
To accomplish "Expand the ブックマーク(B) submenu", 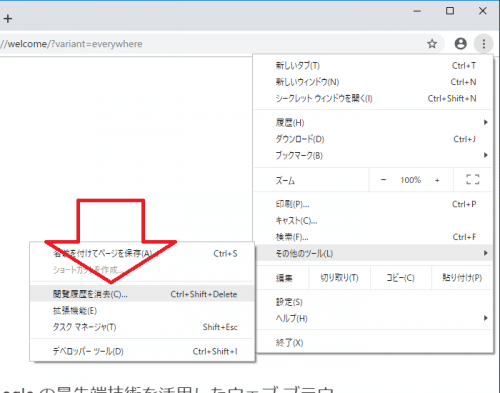I will click(373, 155).
